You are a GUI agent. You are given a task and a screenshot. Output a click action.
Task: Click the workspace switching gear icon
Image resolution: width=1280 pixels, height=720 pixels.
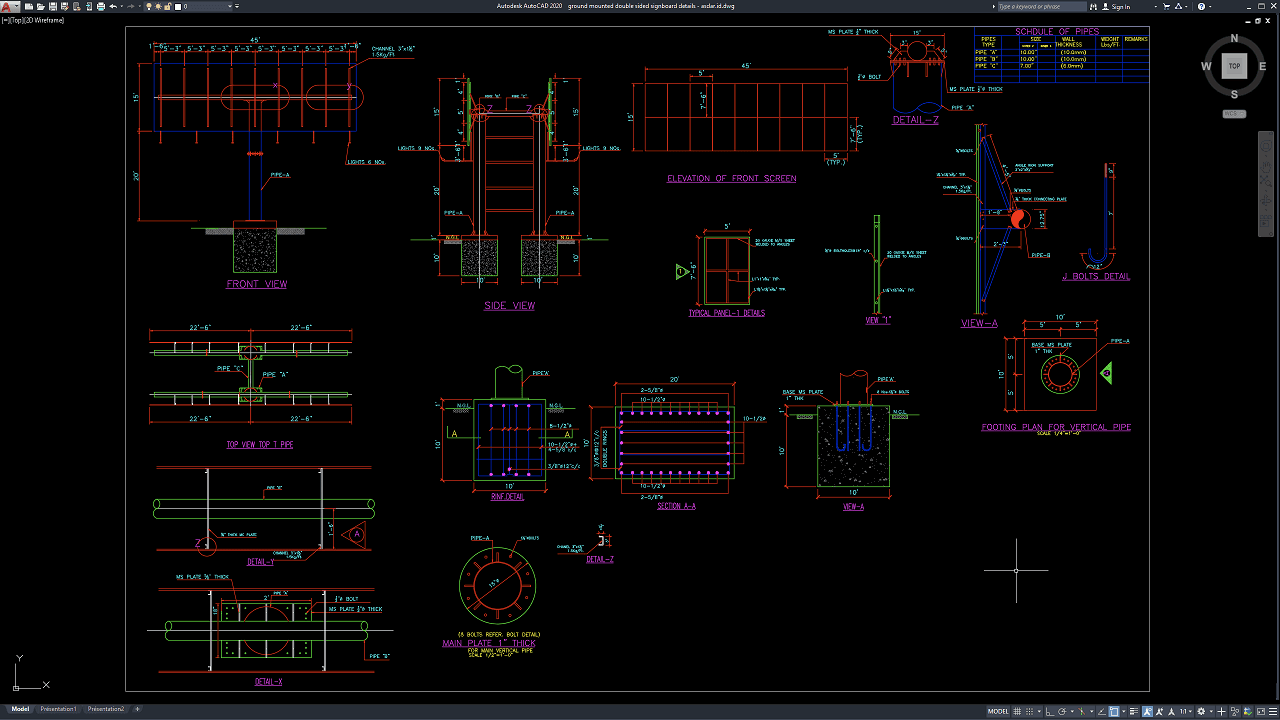[x=1201, y=711]
